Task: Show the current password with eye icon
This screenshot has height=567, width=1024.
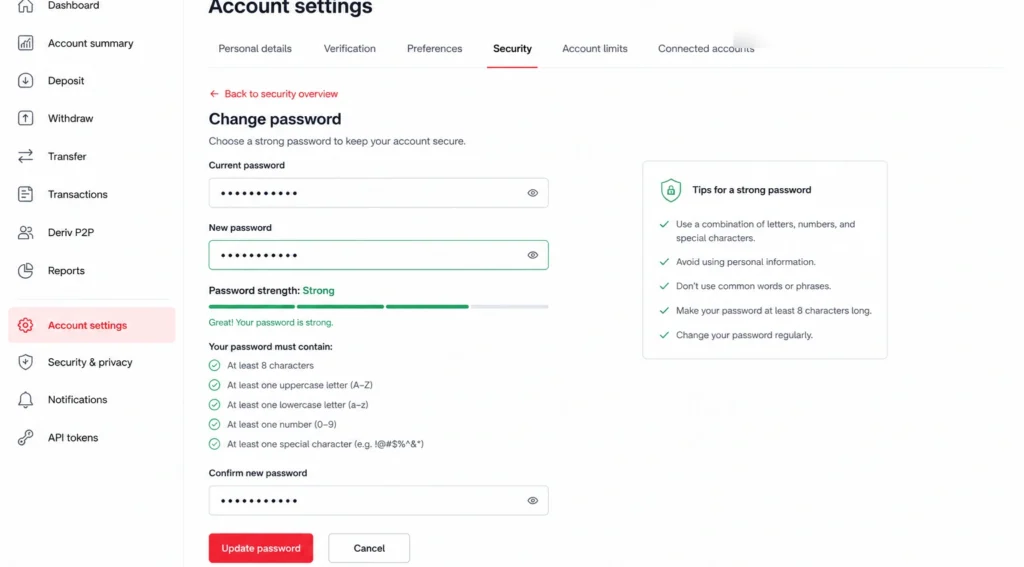Action: pos(533,193)
